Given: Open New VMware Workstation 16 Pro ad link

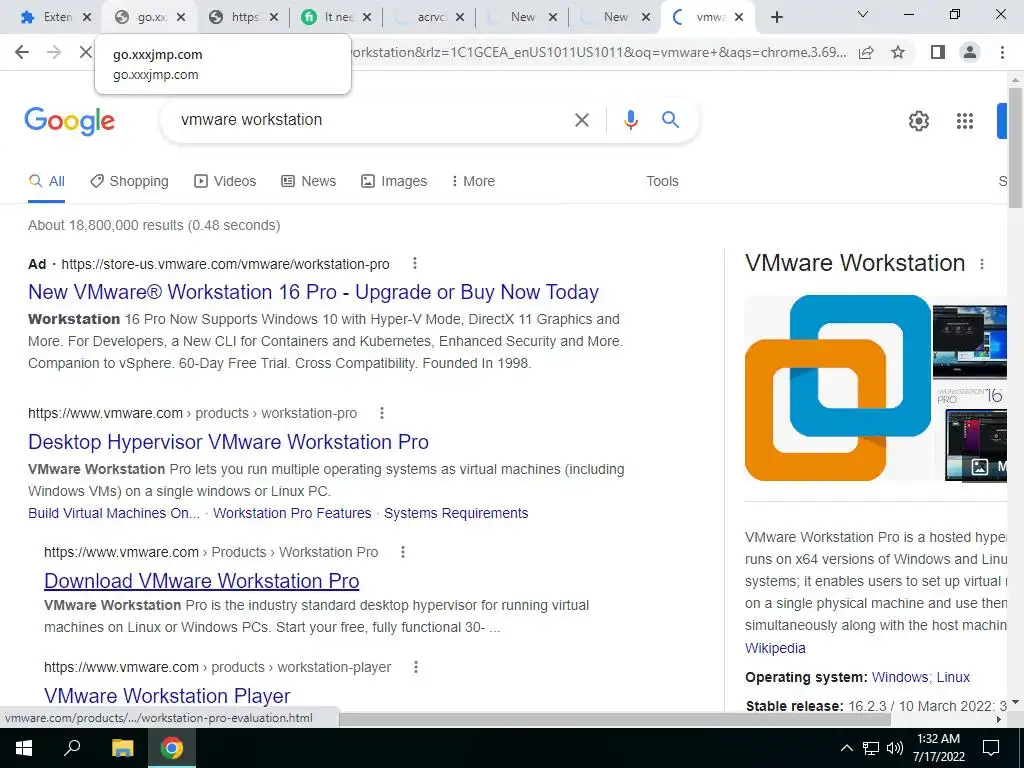Looking at the screenshot, I should pyautogui.click(x=313, y=292).
